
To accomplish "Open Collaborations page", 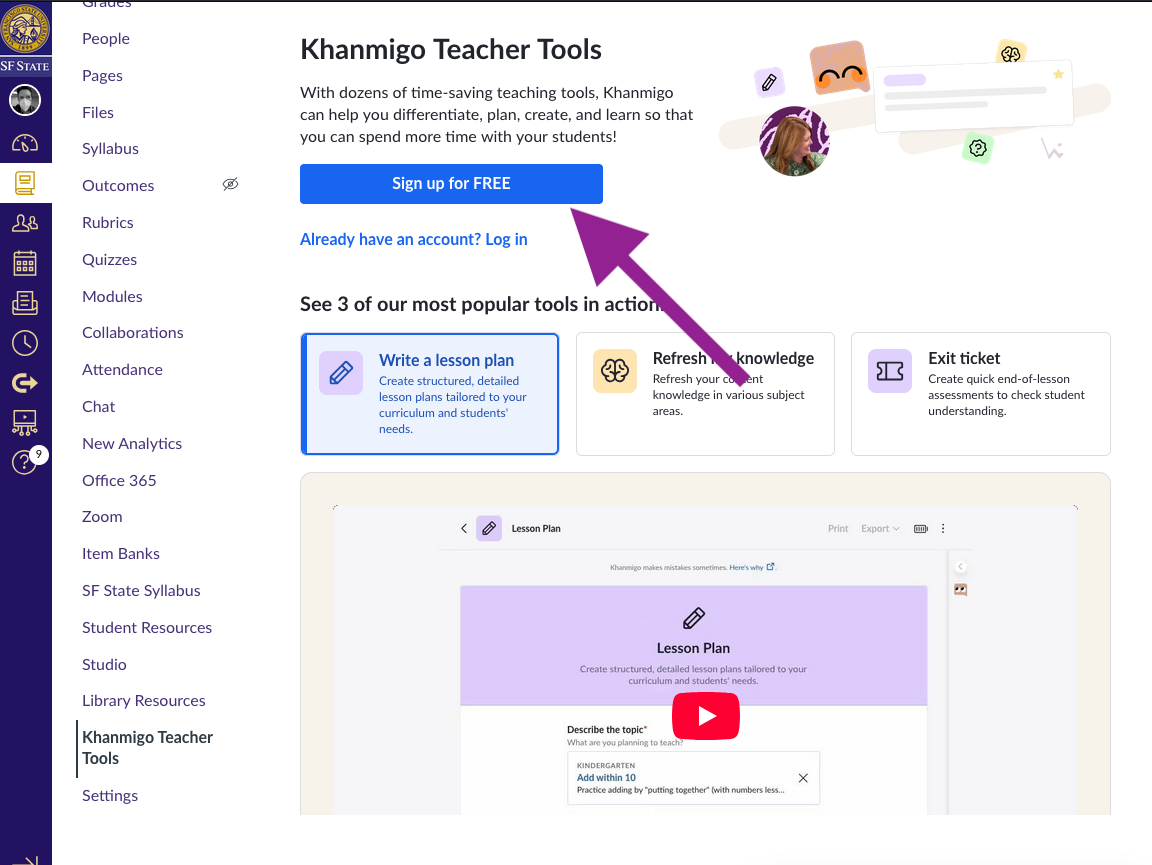I will click(x=133, y=333).
